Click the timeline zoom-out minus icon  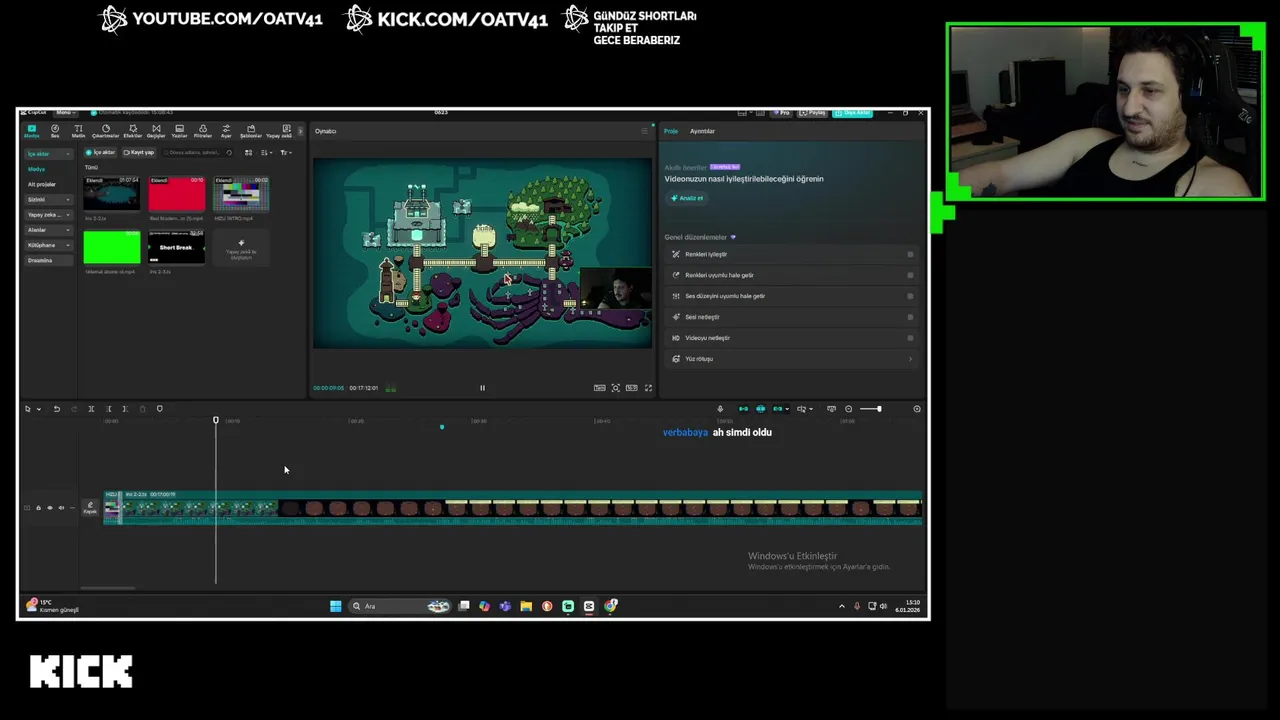click(848, 409)
